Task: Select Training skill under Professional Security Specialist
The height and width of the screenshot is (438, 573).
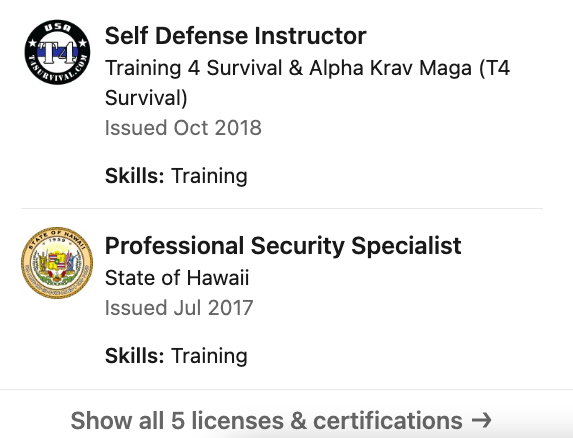Action: 209,356
